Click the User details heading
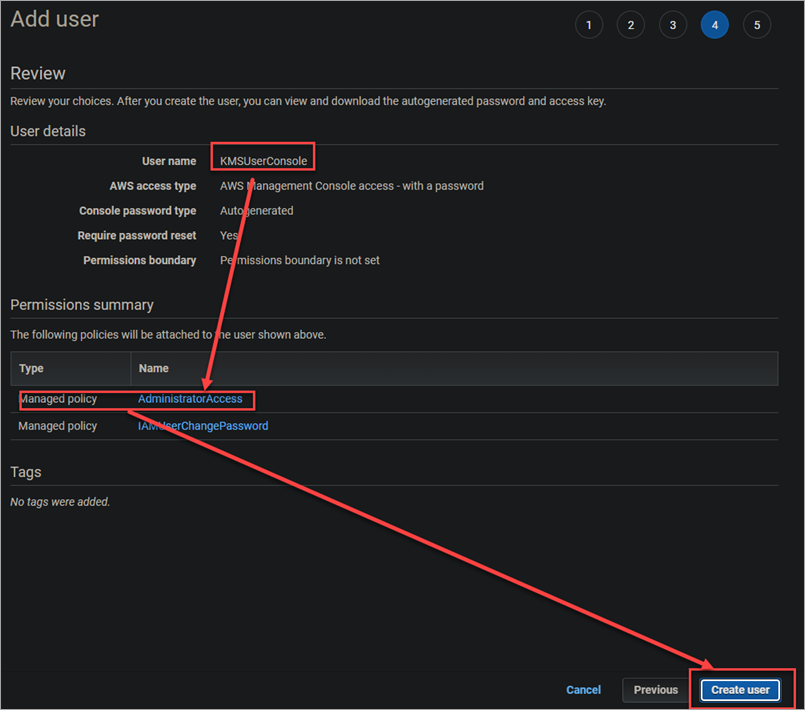 tap(48, 131)
